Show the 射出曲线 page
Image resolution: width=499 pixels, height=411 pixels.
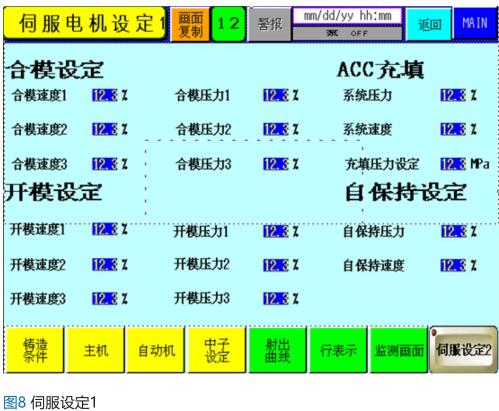coord(278,350)
